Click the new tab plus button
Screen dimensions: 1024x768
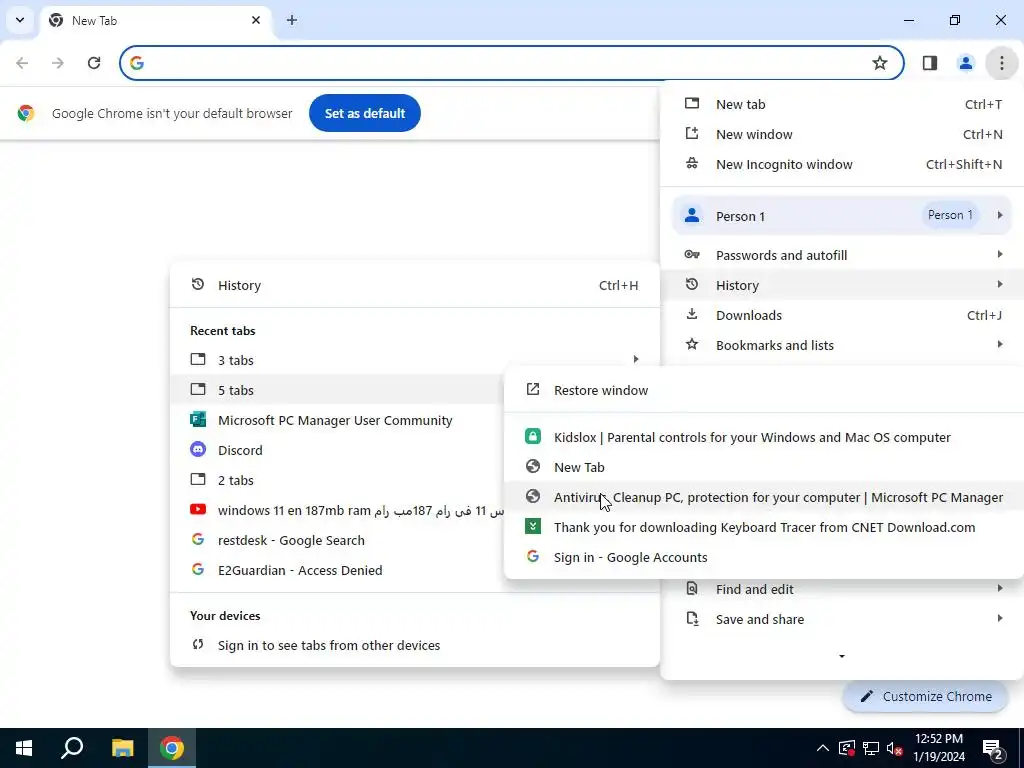click(x=292, y=20)
